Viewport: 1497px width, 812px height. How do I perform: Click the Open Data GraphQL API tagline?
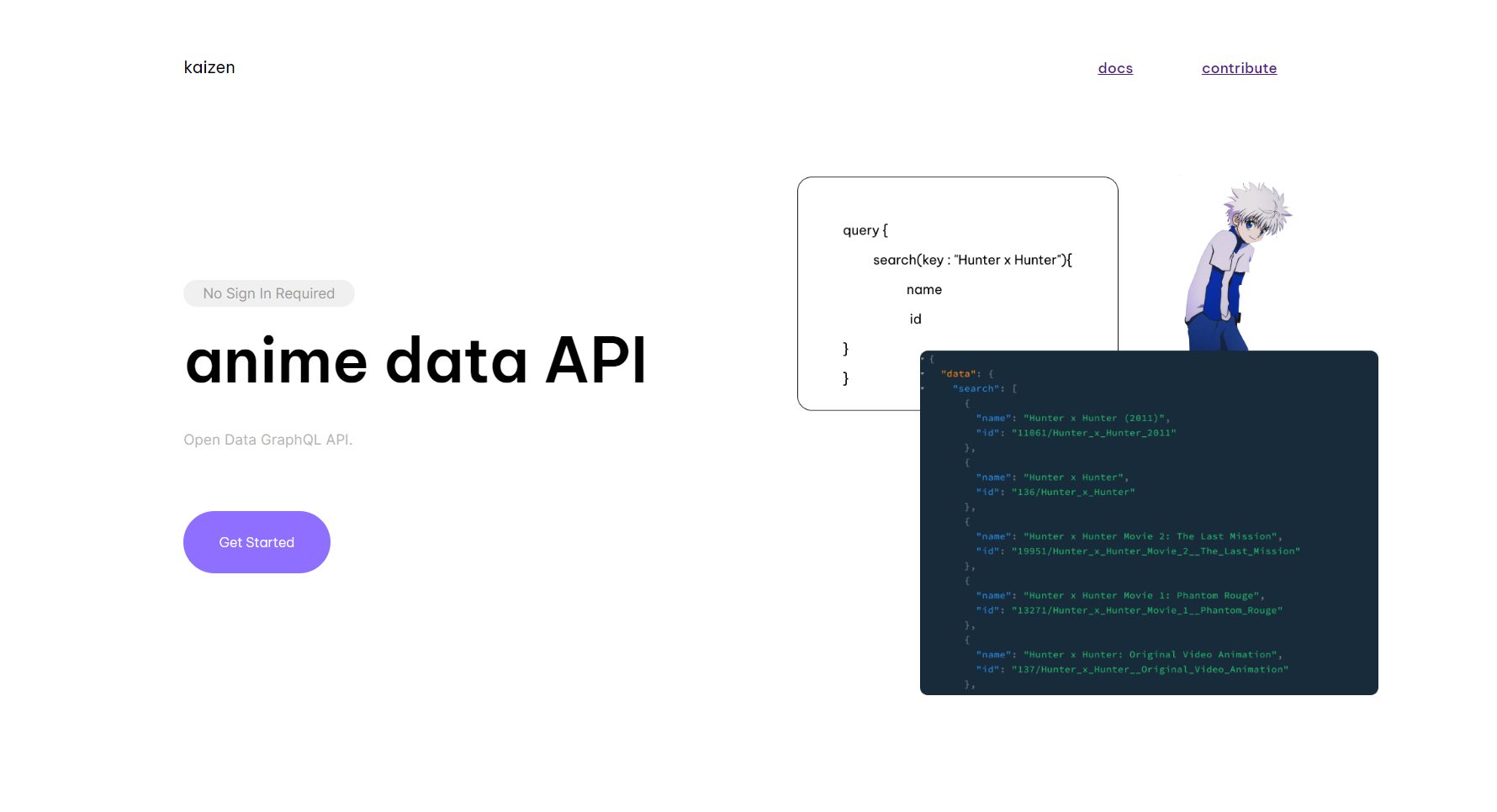[x=268, y=440]
